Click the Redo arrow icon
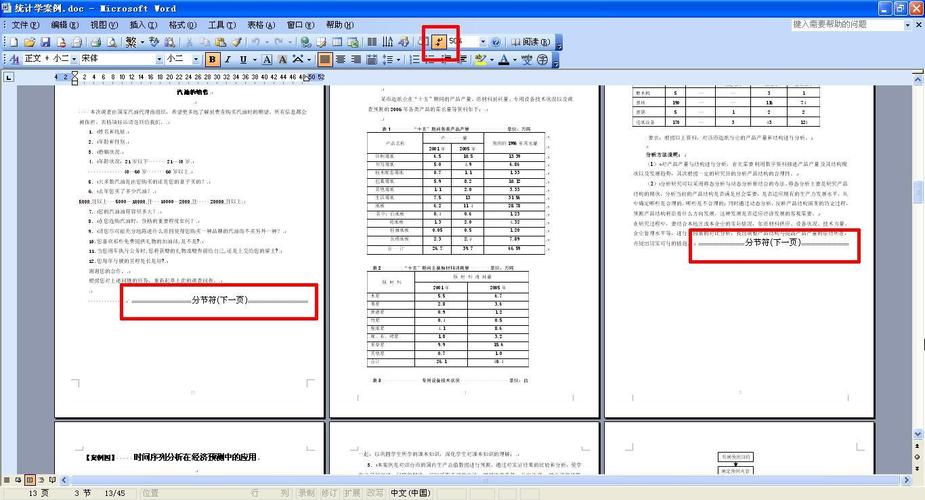This screenshot has height=500, width=925. click(x=278, y=42)
